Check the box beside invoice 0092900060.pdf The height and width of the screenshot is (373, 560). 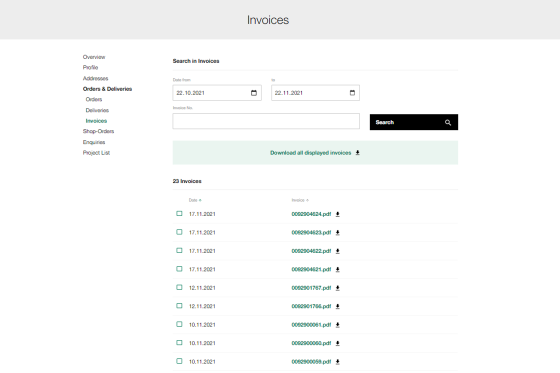point(179,343)
